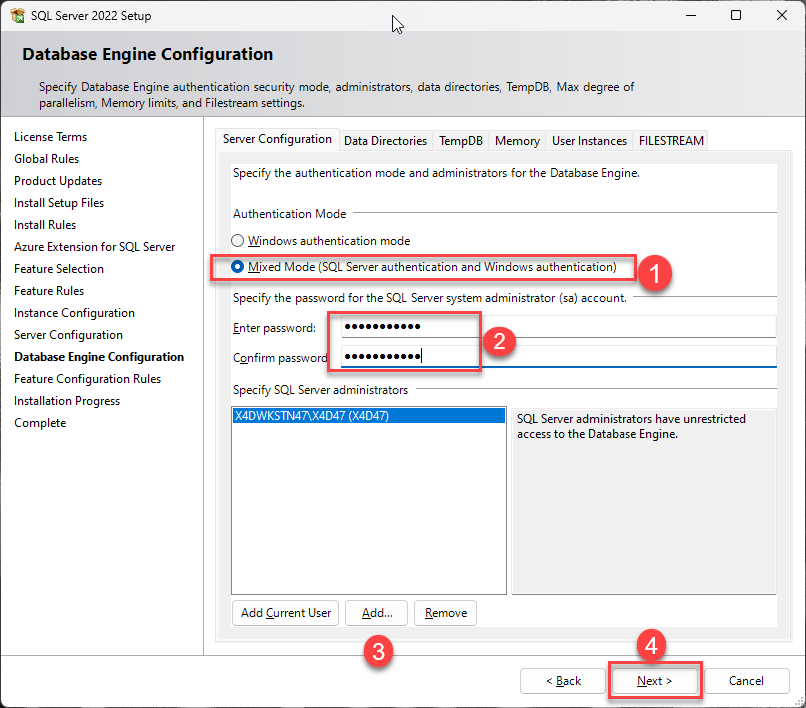
Task: Cancel the SQL Server setup
Action: point(746,681)
